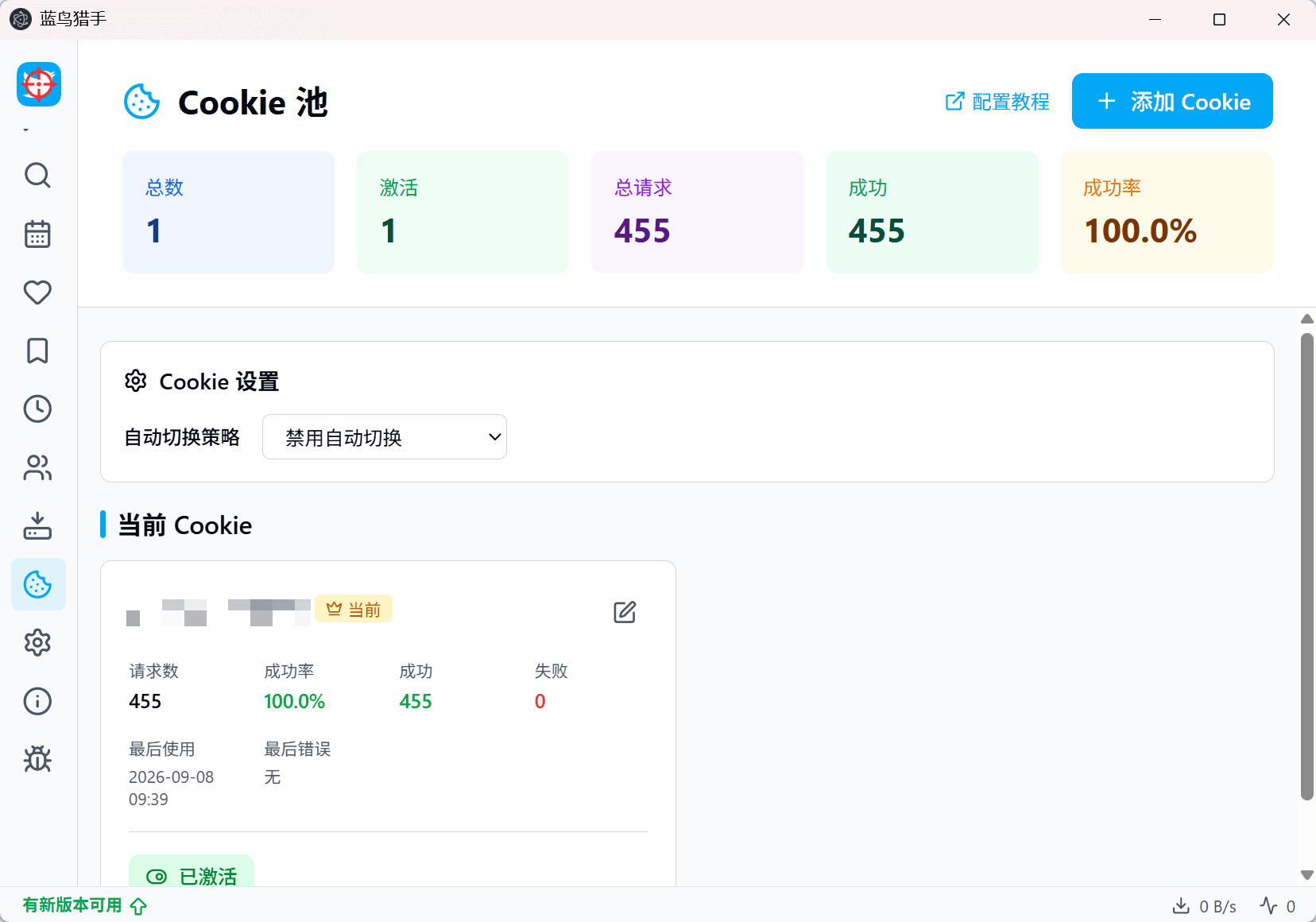The height and width of the screenshot is (922, 1316).
Task: Open the calendar sidebar icon
Action: click(37, 234)
